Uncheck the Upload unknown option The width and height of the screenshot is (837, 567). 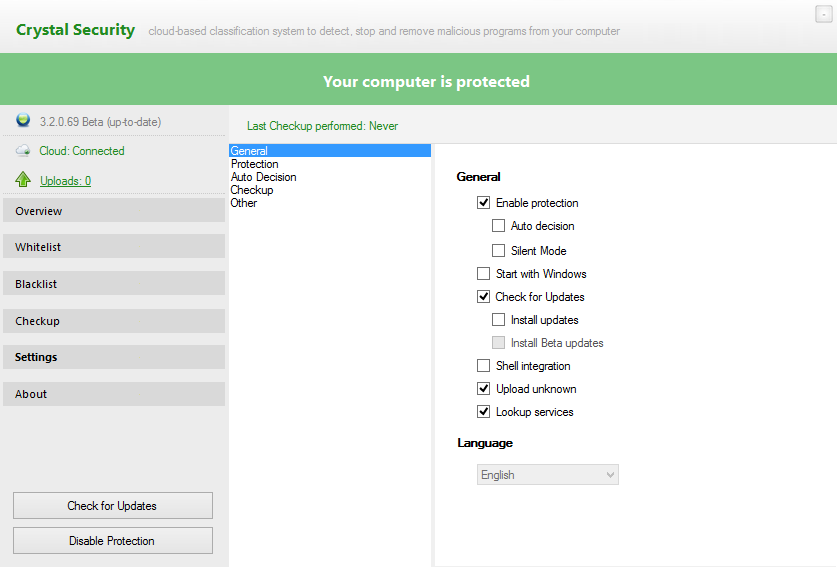(x=484, y=389)
